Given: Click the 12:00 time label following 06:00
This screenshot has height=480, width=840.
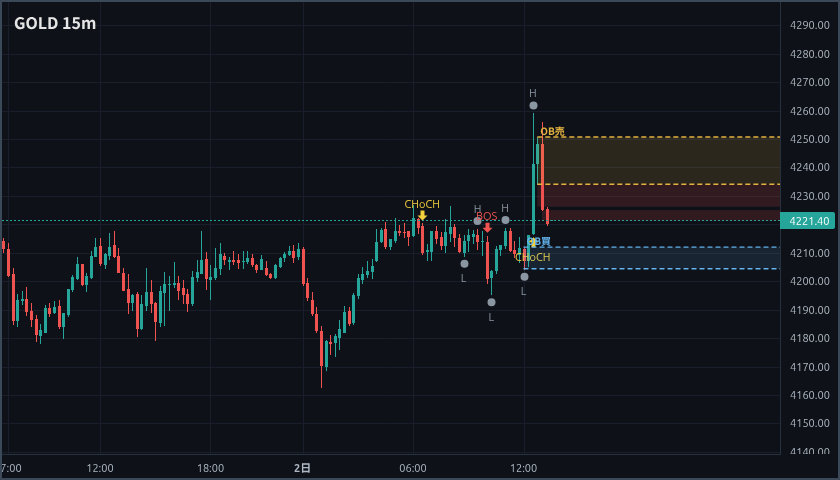Looking at the screenshot, I should (x=523, y=468).
